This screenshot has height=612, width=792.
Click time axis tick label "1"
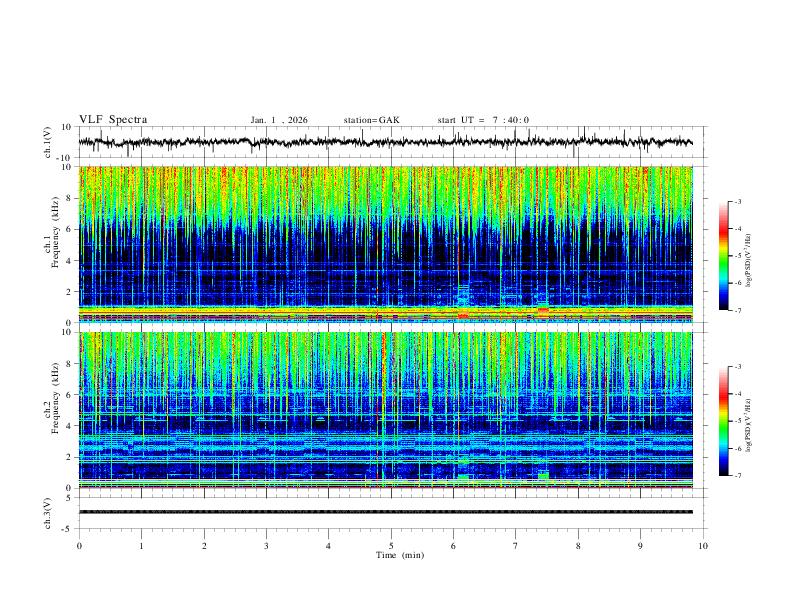click(x=141, y=546)
